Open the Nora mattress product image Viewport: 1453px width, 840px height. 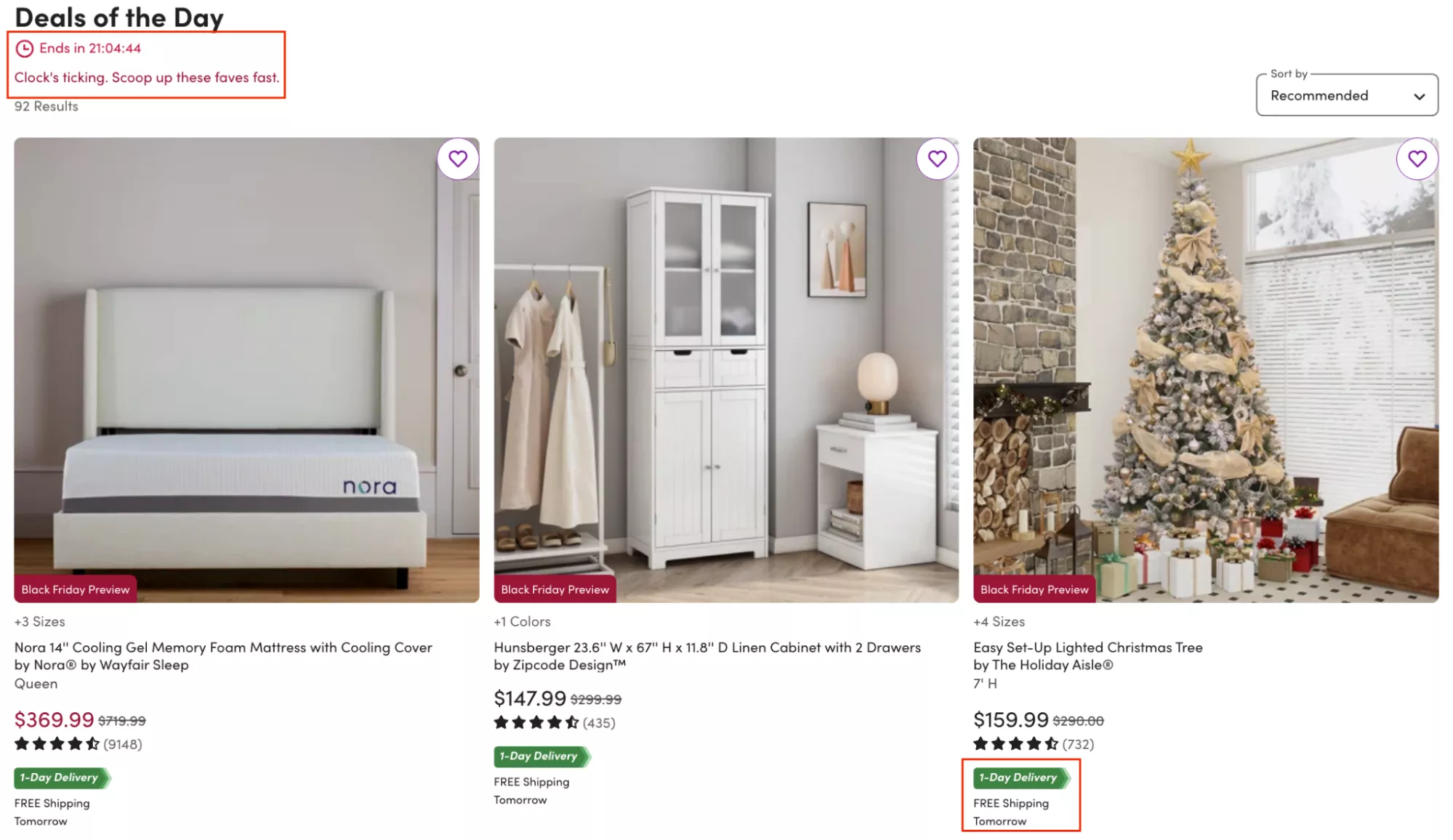pyautogui.click(x=246, y=370)
